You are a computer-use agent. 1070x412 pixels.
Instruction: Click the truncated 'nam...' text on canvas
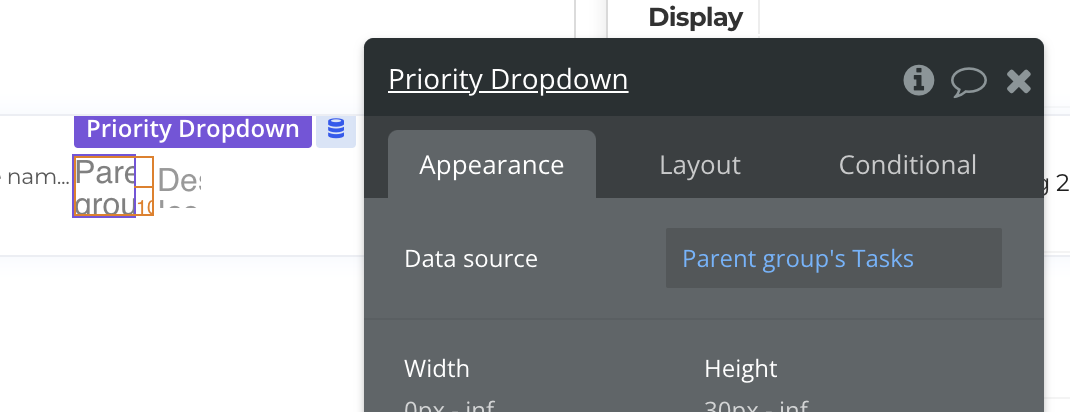coord(37,180)
